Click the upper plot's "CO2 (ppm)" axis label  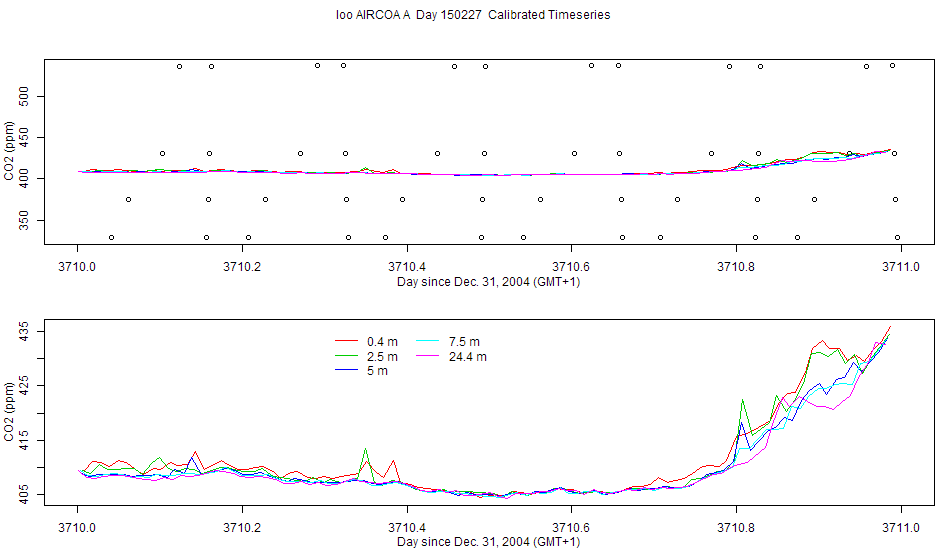pos(9,151)
